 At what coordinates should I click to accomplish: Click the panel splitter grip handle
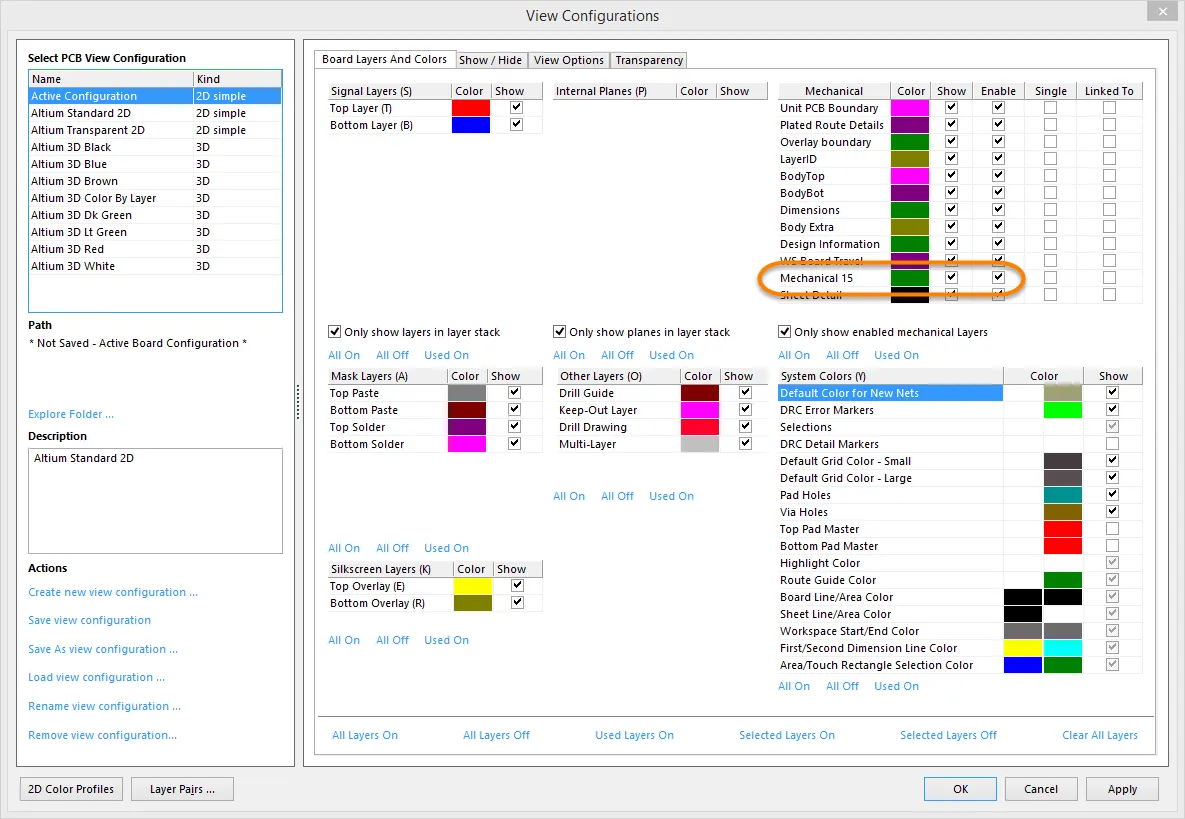299,402
